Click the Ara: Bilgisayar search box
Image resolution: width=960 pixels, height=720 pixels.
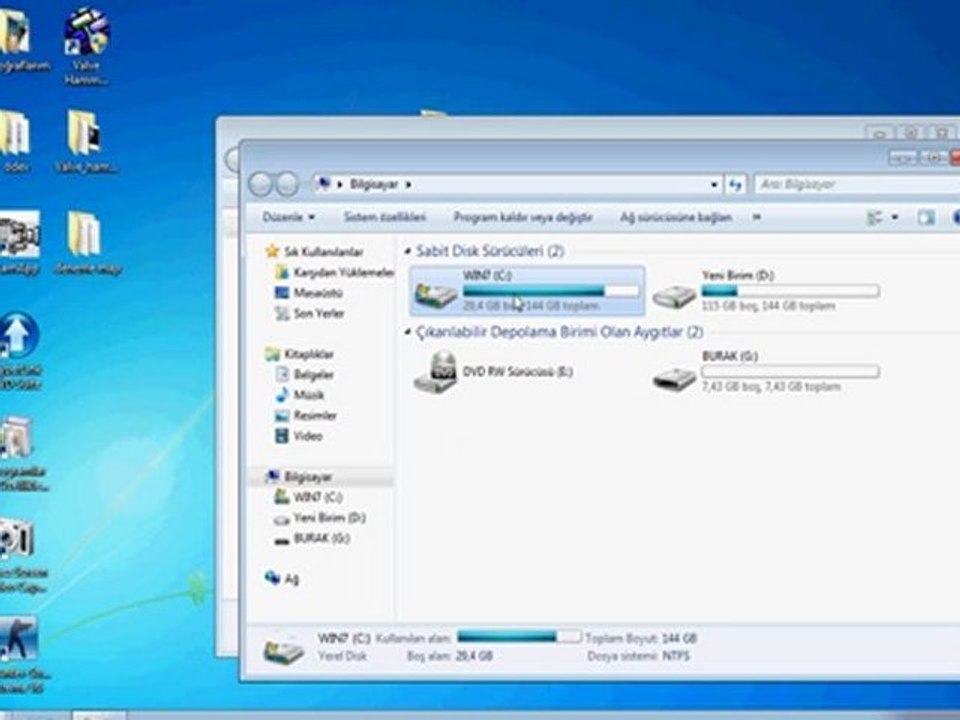point(858,184)
